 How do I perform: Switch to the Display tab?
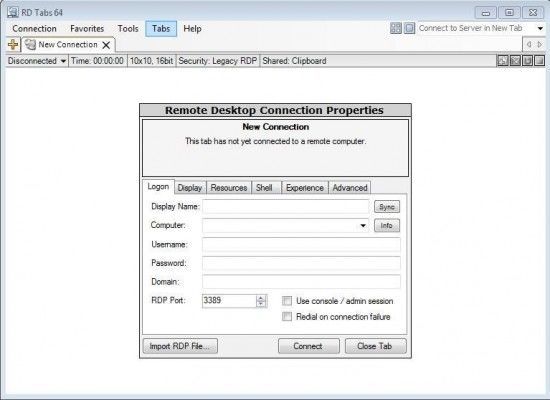tap(190, 188)
